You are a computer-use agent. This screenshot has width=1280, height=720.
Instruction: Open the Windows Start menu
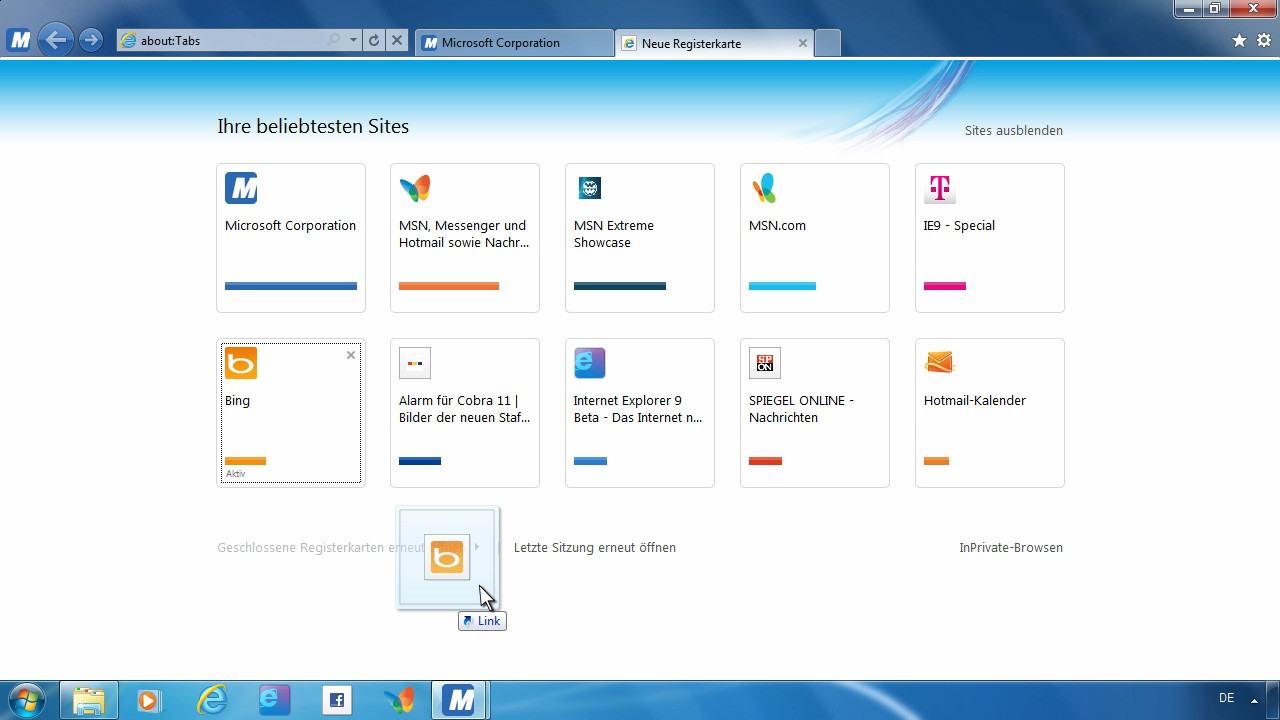[x=27, y=699]
